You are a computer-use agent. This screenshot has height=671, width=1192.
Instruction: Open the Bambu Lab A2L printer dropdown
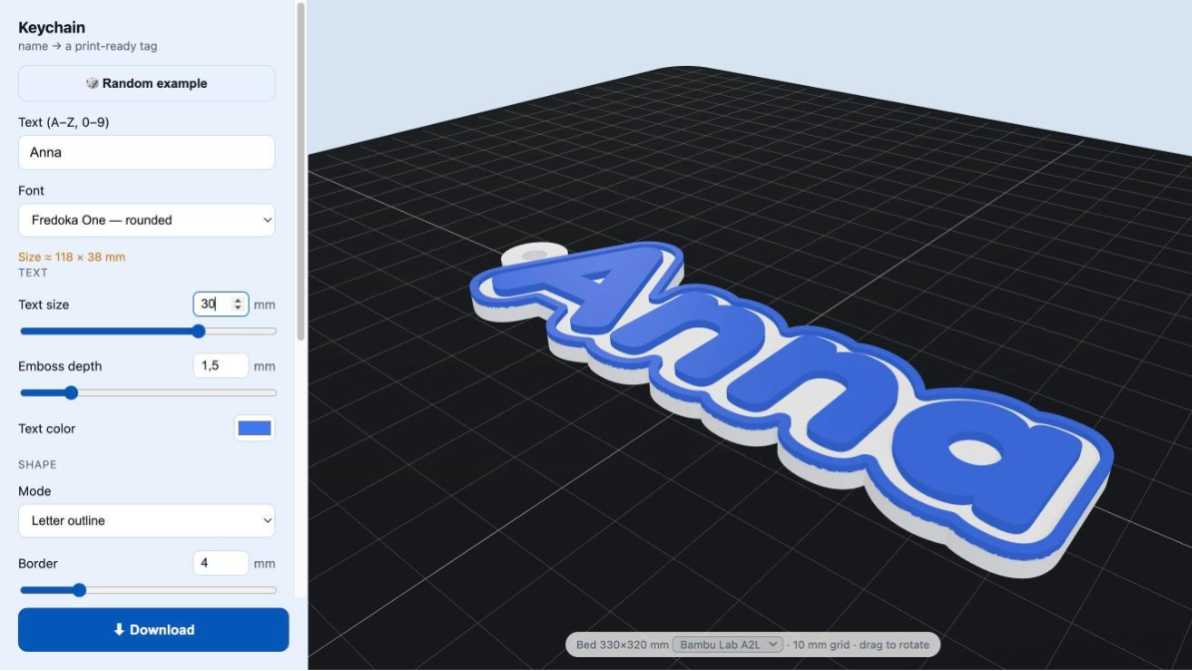point(728,644)
